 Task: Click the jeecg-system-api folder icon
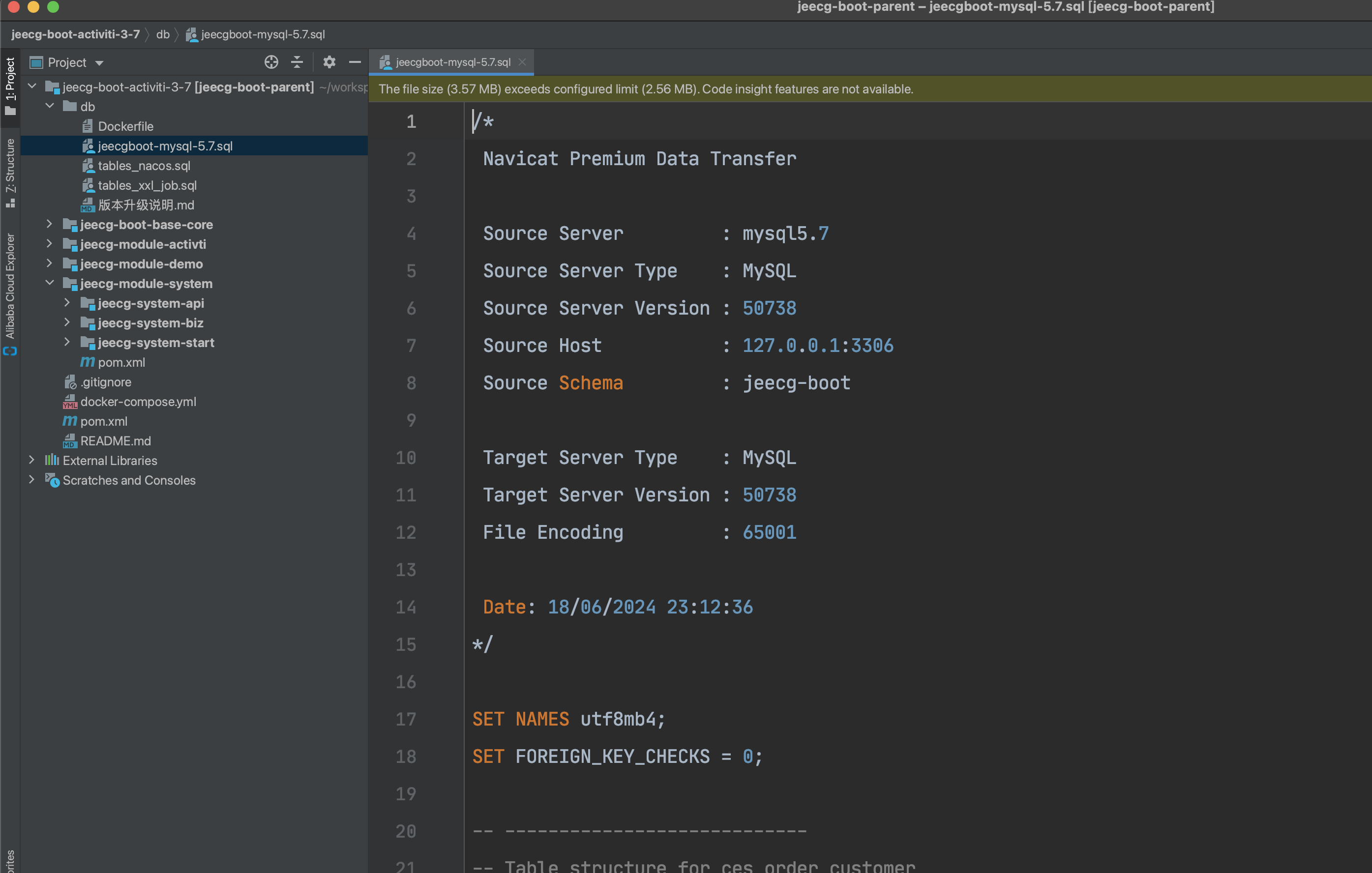click(88, 303)
